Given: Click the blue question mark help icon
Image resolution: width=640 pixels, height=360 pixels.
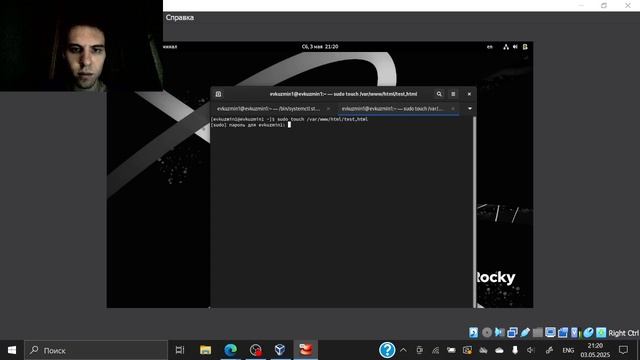Looking at the screenshot, I should point(387,350).
